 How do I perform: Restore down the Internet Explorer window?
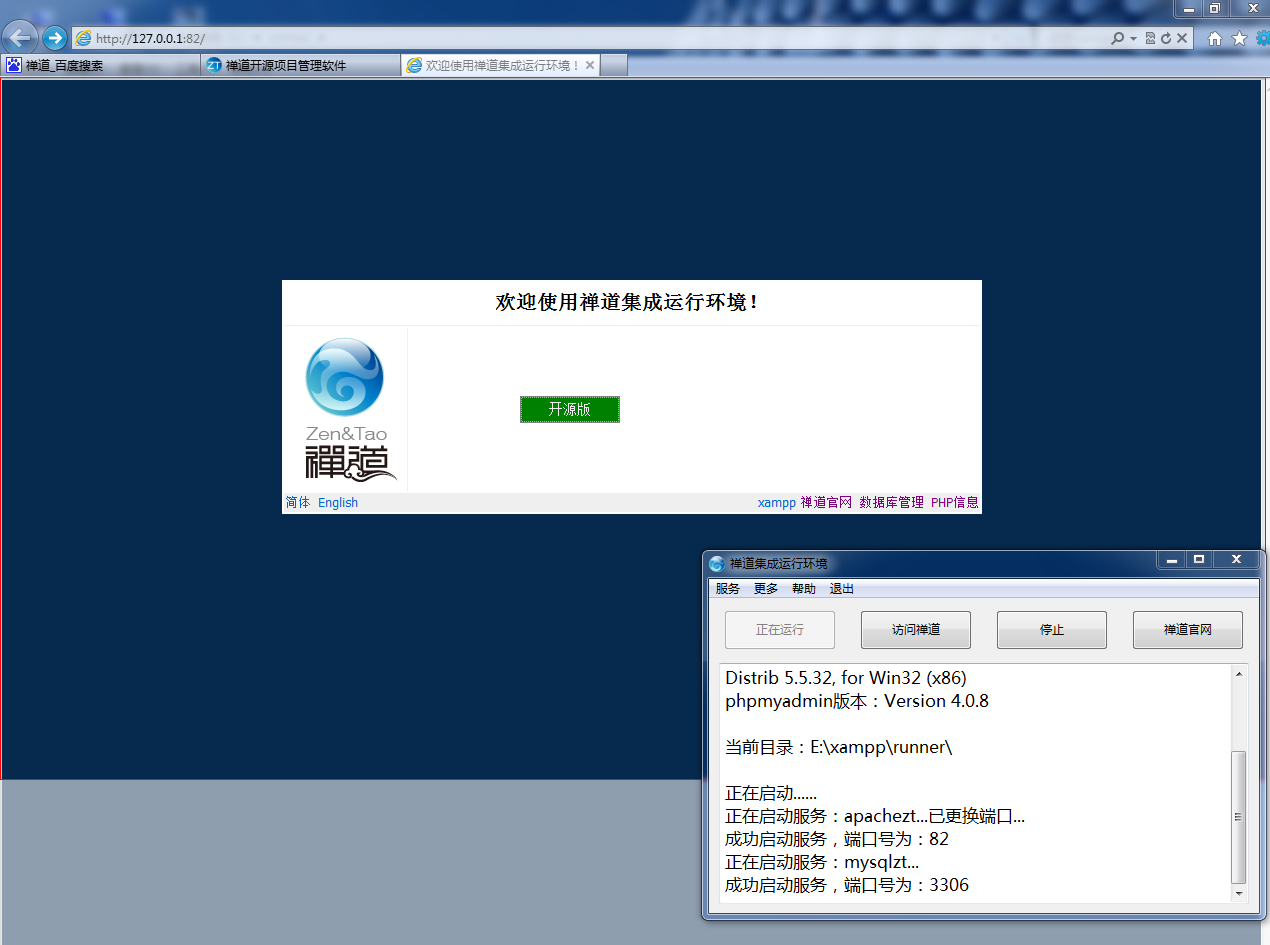(1214, 8)
